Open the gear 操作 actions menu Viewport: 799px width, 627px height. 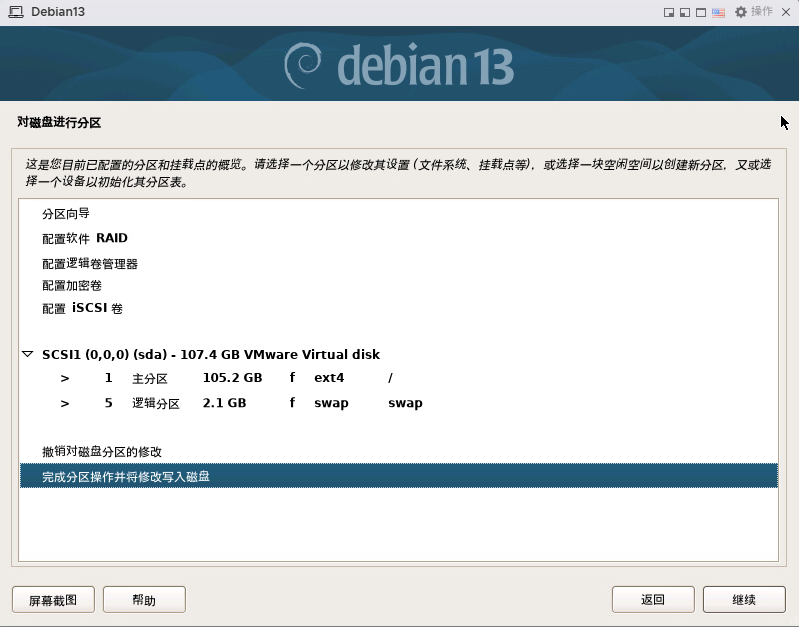coord(753,12)
